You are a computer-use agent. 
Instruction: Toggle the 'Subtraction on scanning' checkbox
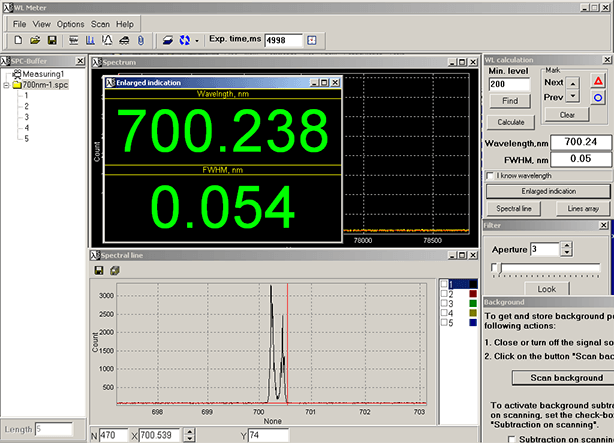click(513, 438)
